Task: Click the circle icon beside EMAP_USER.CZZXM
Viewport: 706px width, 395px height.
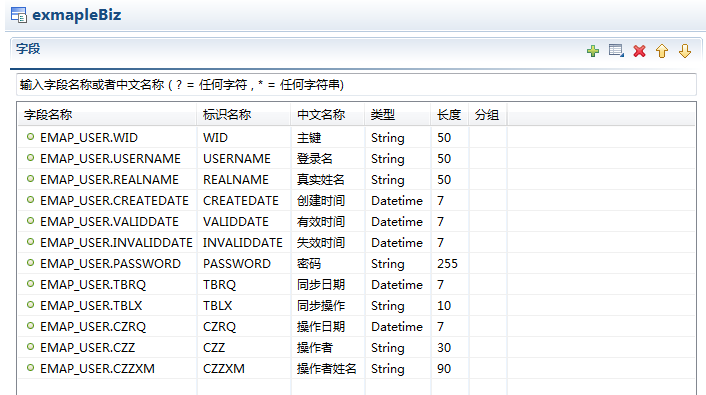Action: coord(30,368)
